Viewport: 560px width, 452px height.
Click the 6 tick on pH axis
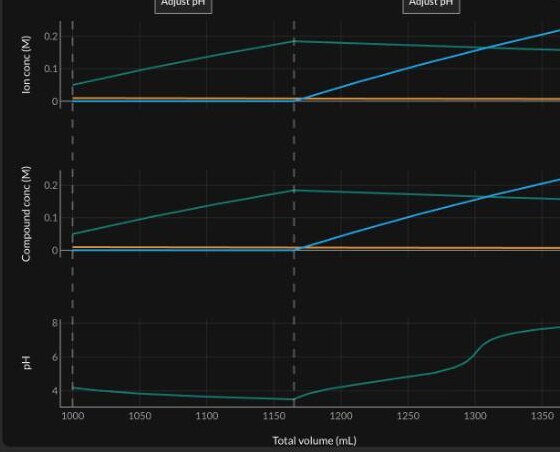pos(54,357)
